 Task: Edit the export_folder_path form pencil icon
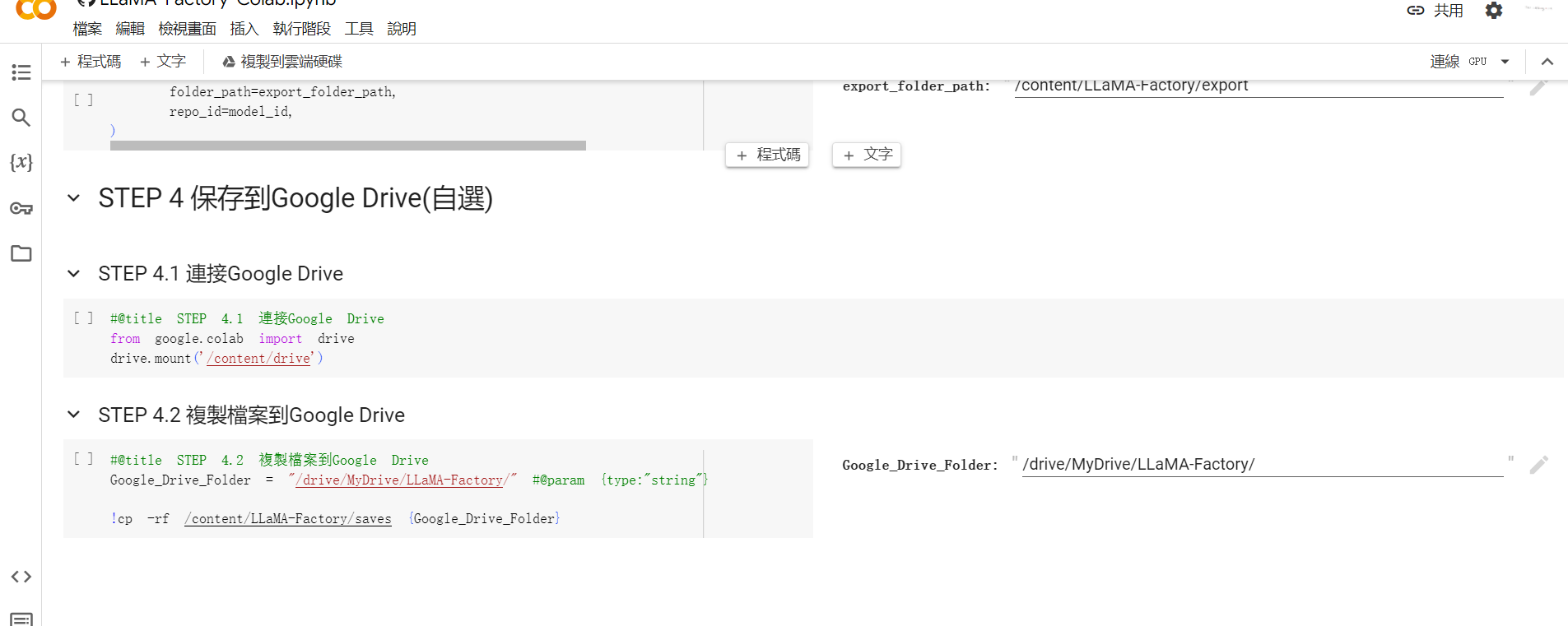[x=1539, y=86]
